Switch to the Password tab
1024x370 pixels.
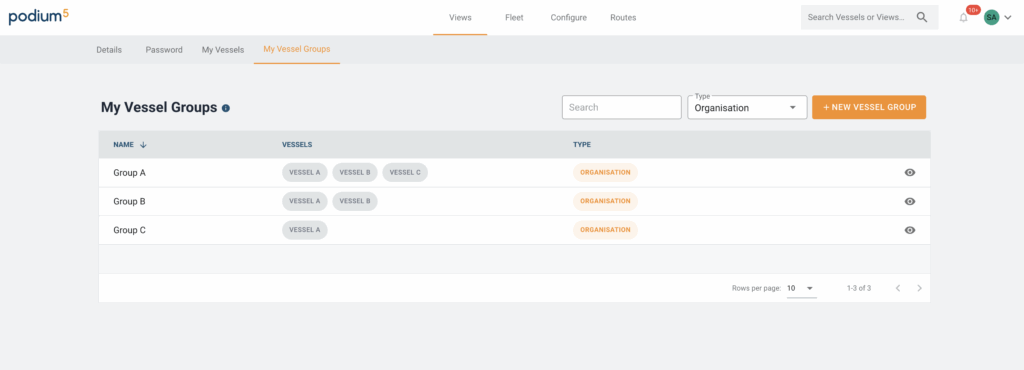164,50
